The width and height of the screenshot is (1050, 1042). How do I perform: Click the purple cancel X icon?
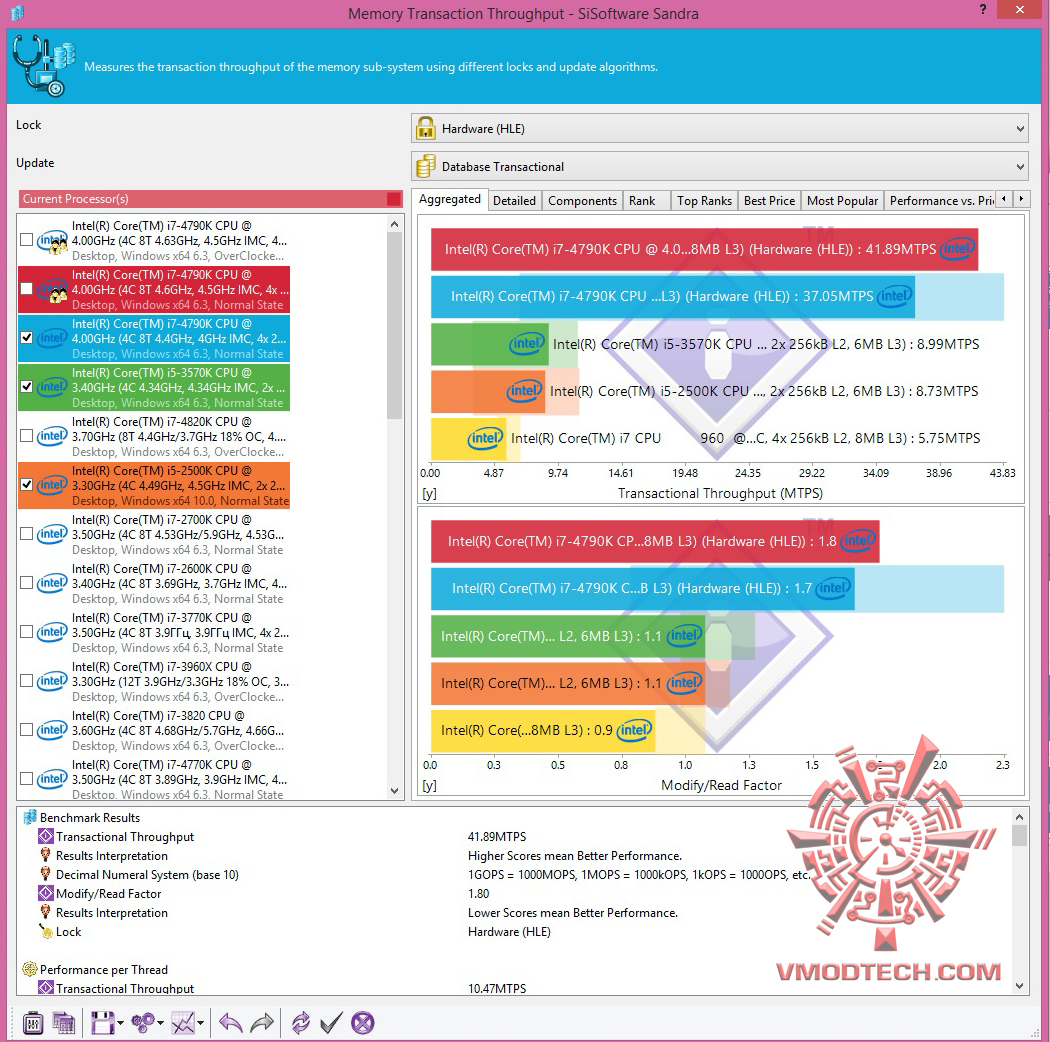pos(363,1023)
